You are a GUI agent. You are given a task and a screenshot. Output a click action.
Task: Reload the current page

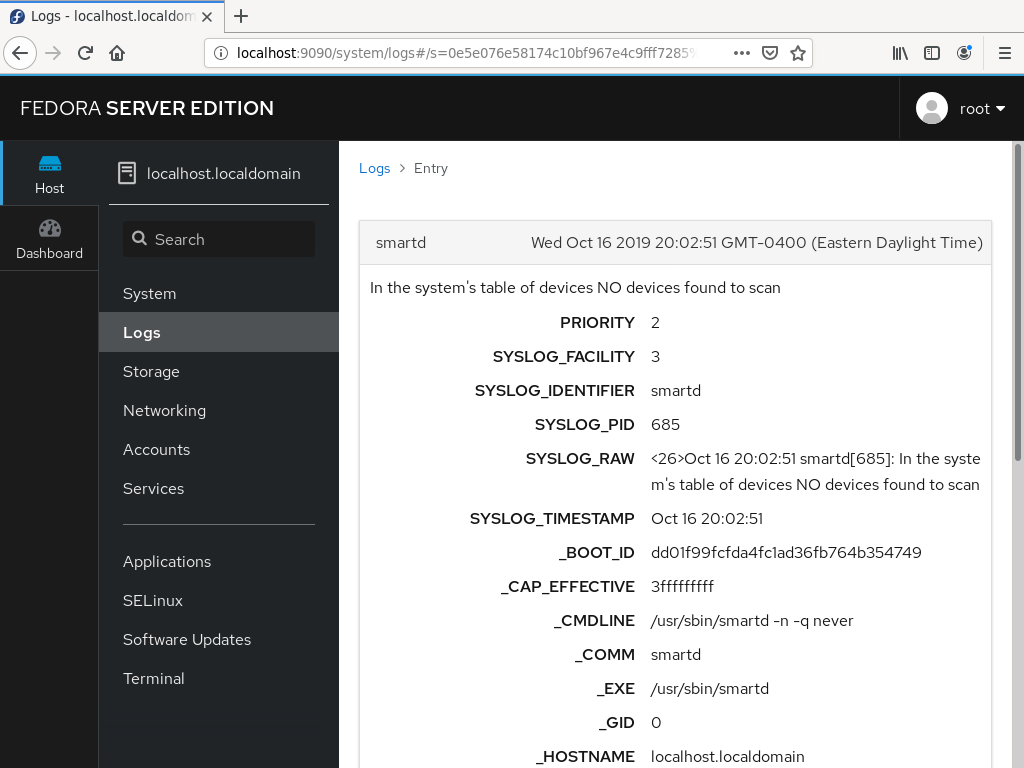coord(85,53)
